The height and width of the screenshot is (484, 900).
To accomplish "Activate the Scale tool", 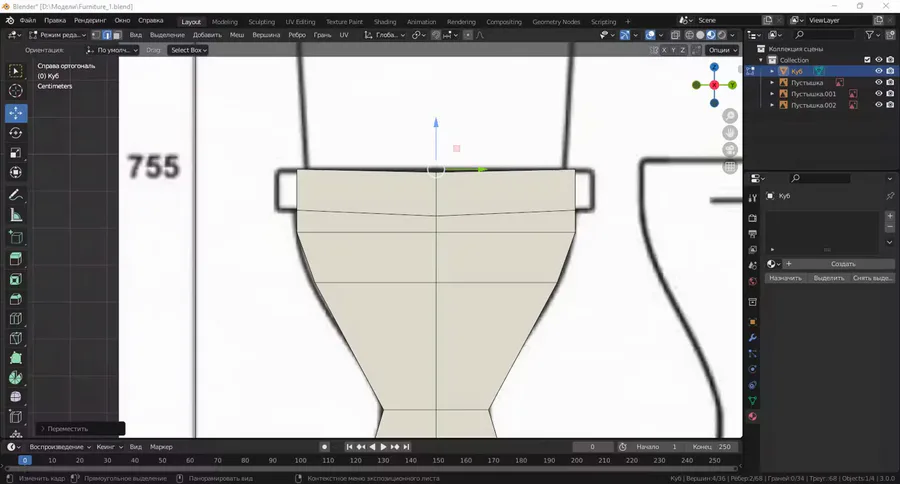I will coord(15,153).
